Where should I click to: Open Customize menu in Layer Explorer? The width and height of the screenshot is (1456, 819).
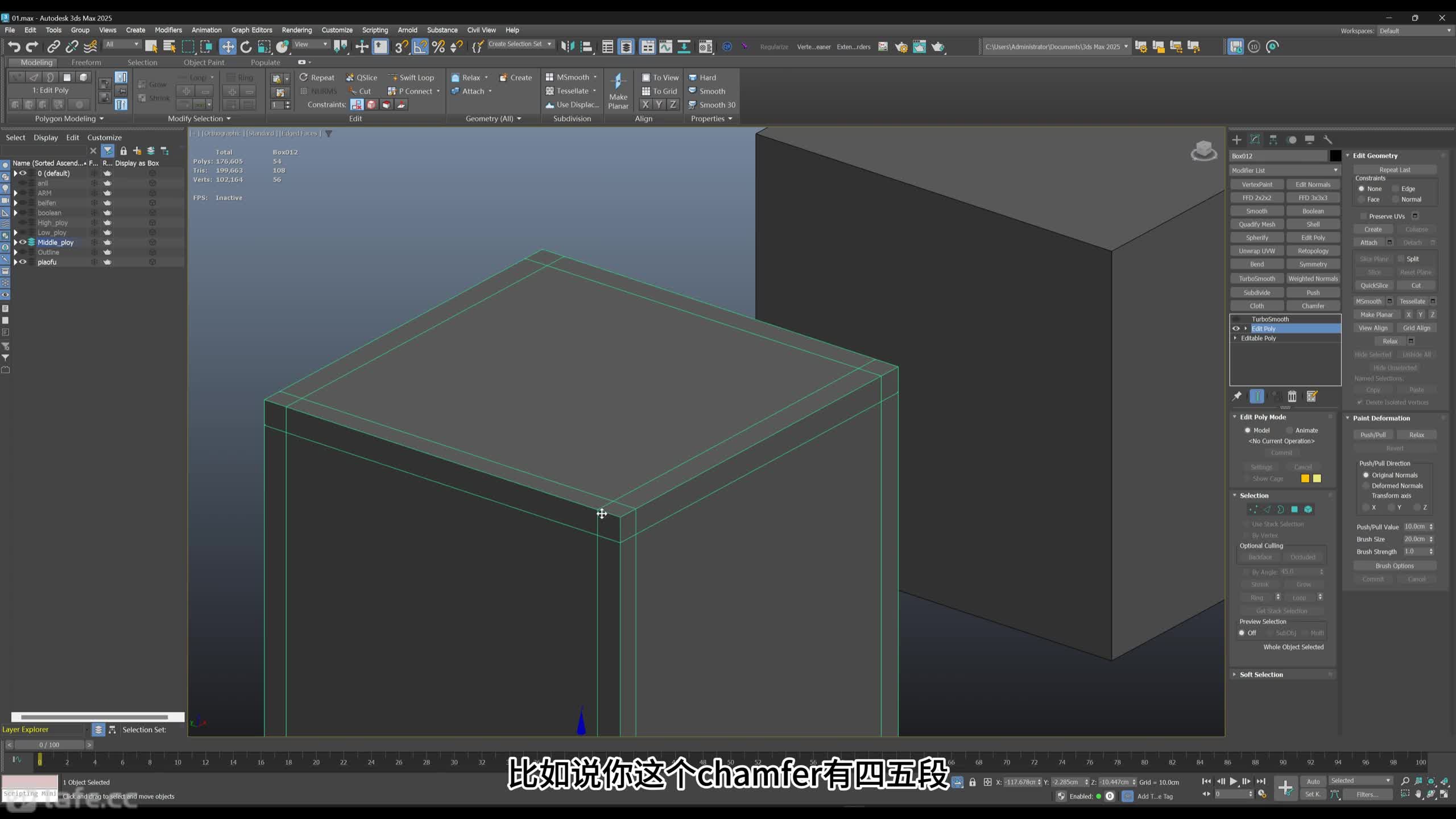tap(104, 138)
